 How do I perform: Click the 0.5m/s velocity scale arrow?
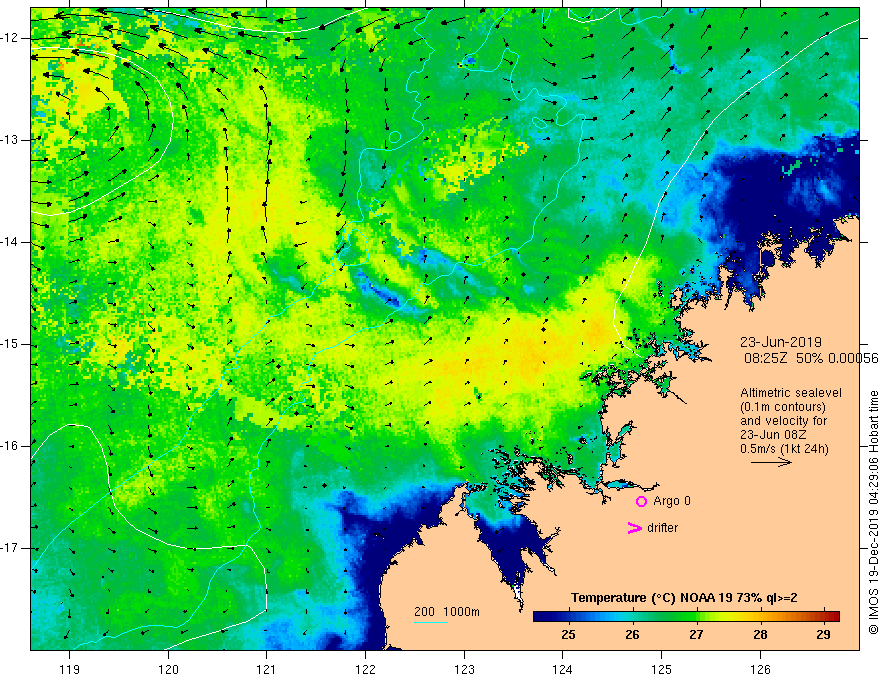tap(771, 462)
